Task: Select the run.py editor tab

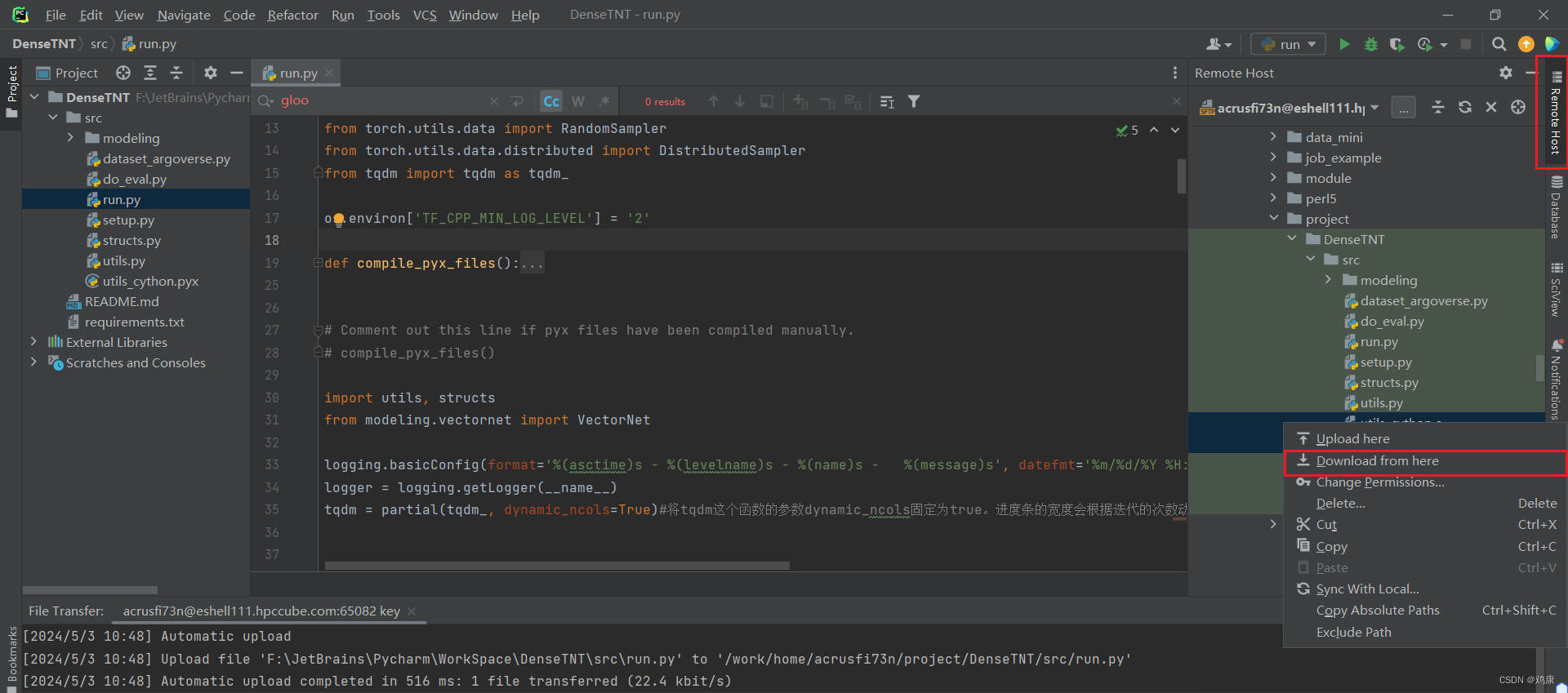Action: pos(296,73)
